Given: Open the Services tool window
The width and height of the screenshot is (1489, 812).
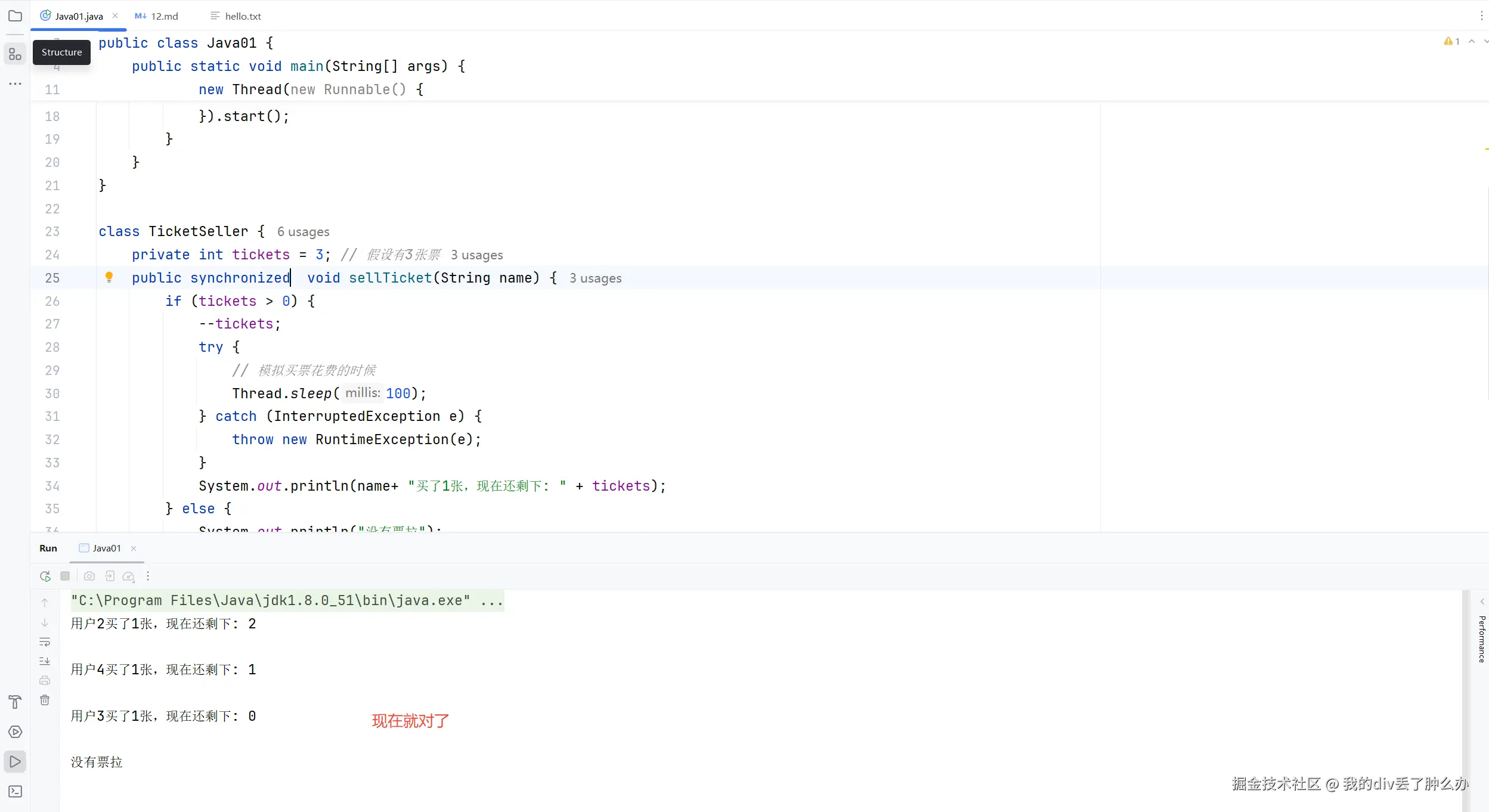Looking at the screenshot, I should pos(15,732).
